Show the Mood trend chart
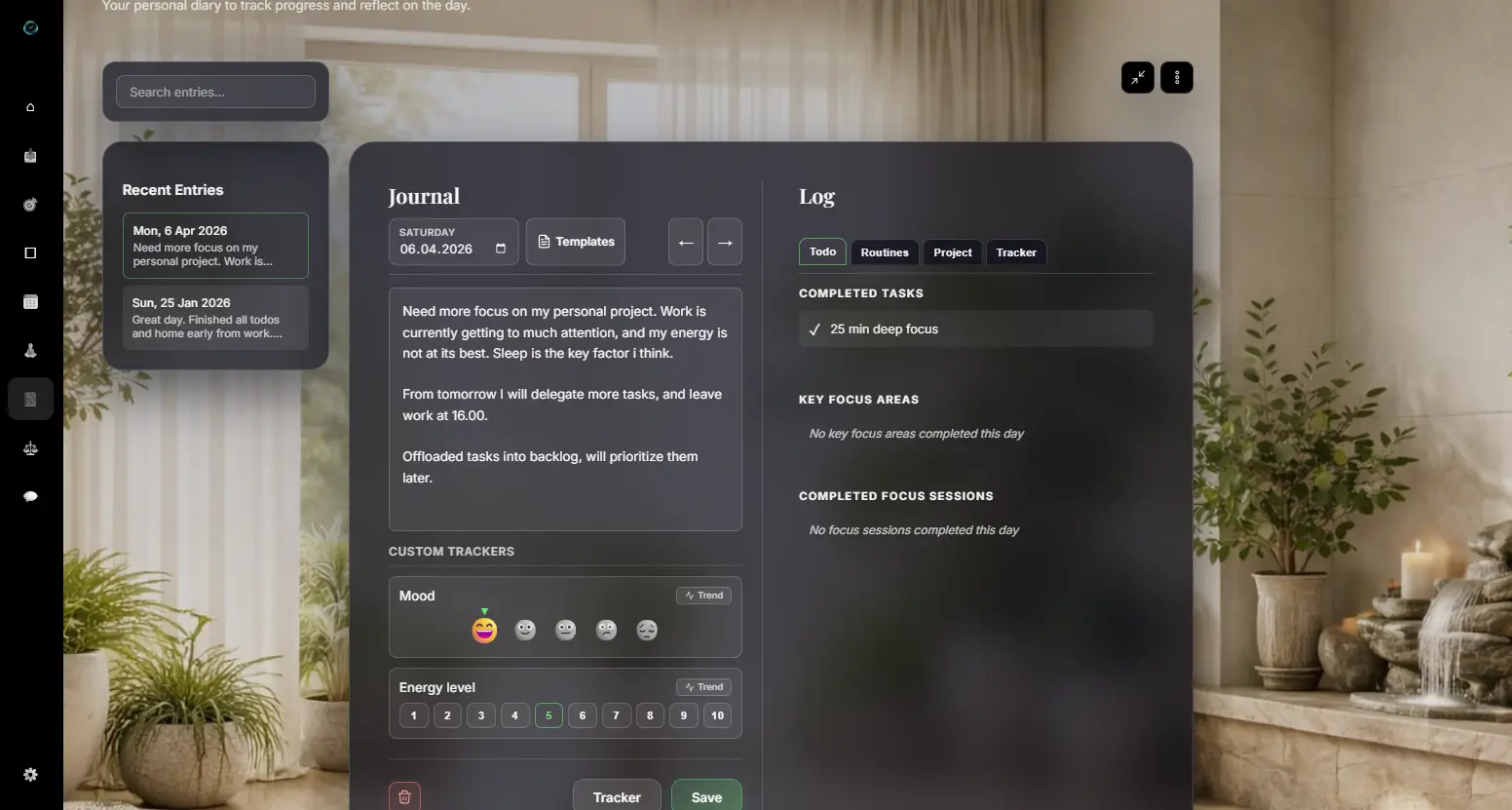This screenshot has height=810, width=1512. click(703, 596)
